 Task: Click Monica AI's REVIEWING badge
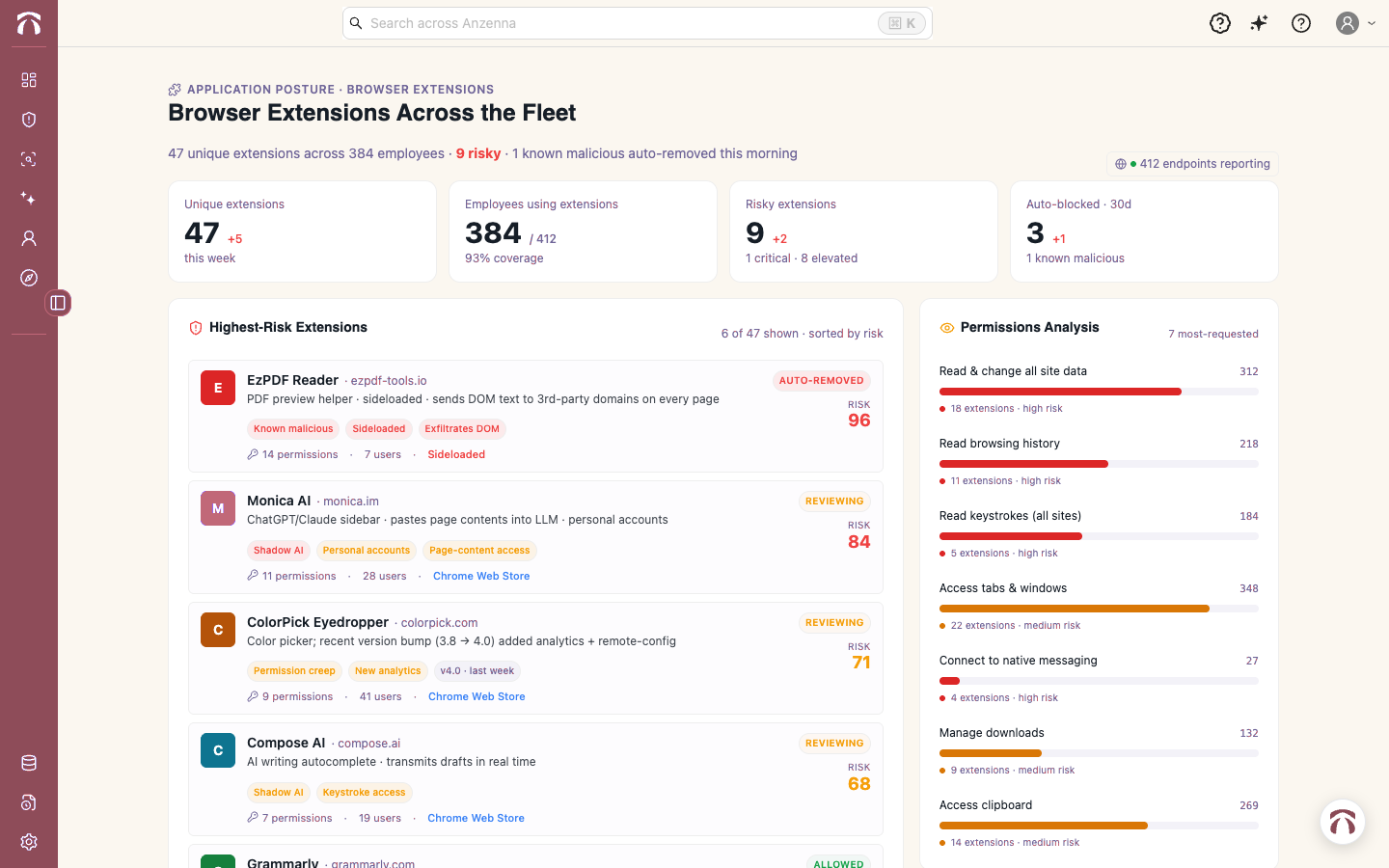[834, 502]
